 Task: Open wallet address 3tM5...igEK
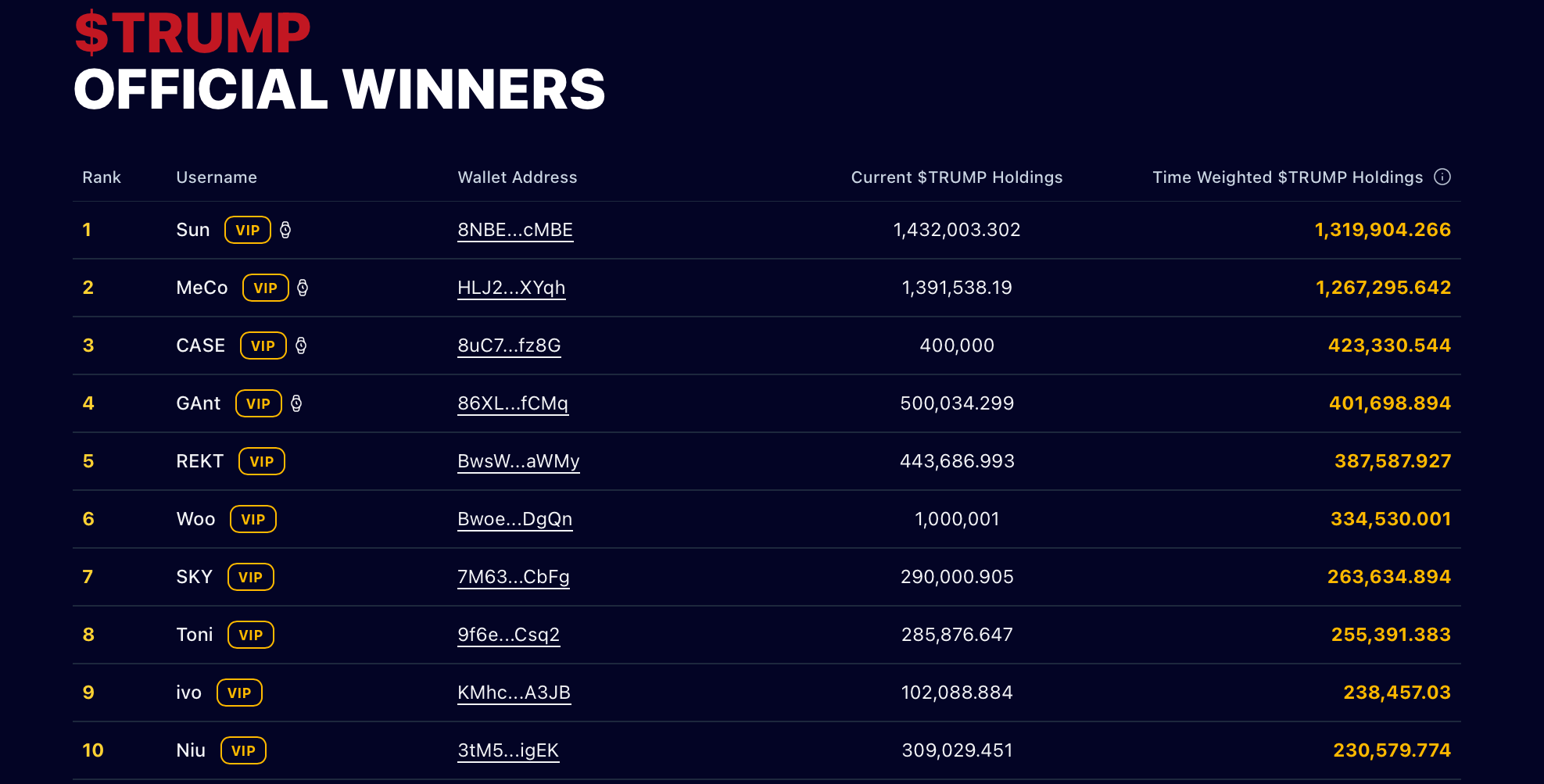pyautogui.click(x=508, y=750)
